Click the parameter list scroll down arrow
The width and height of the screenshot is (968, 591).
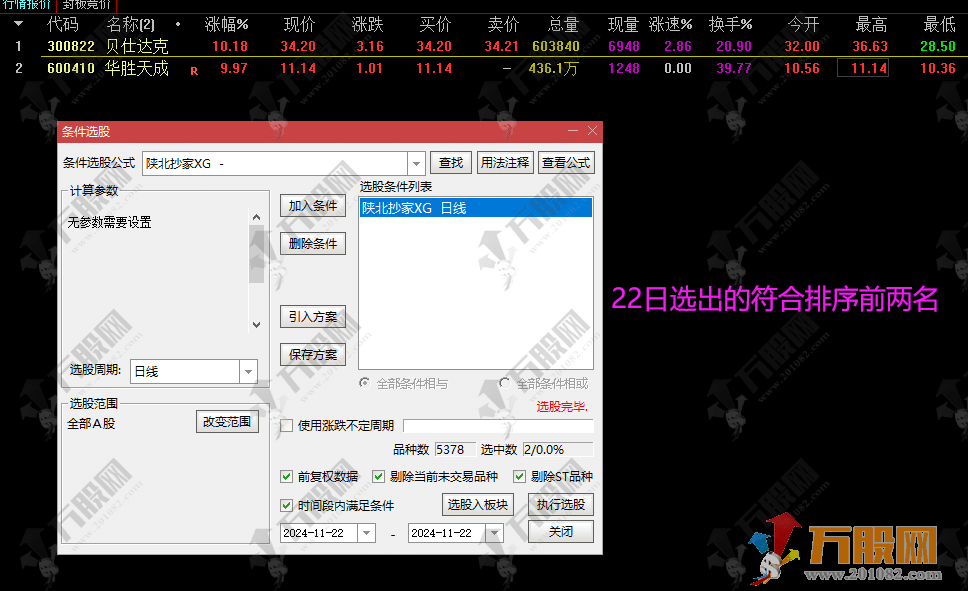coord(257,325)
